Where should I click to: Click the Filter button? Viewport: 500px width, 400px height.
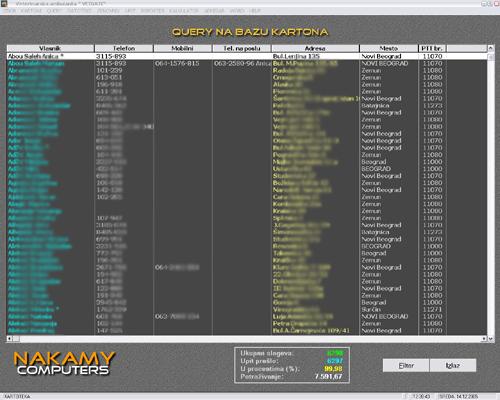[406, 365]
